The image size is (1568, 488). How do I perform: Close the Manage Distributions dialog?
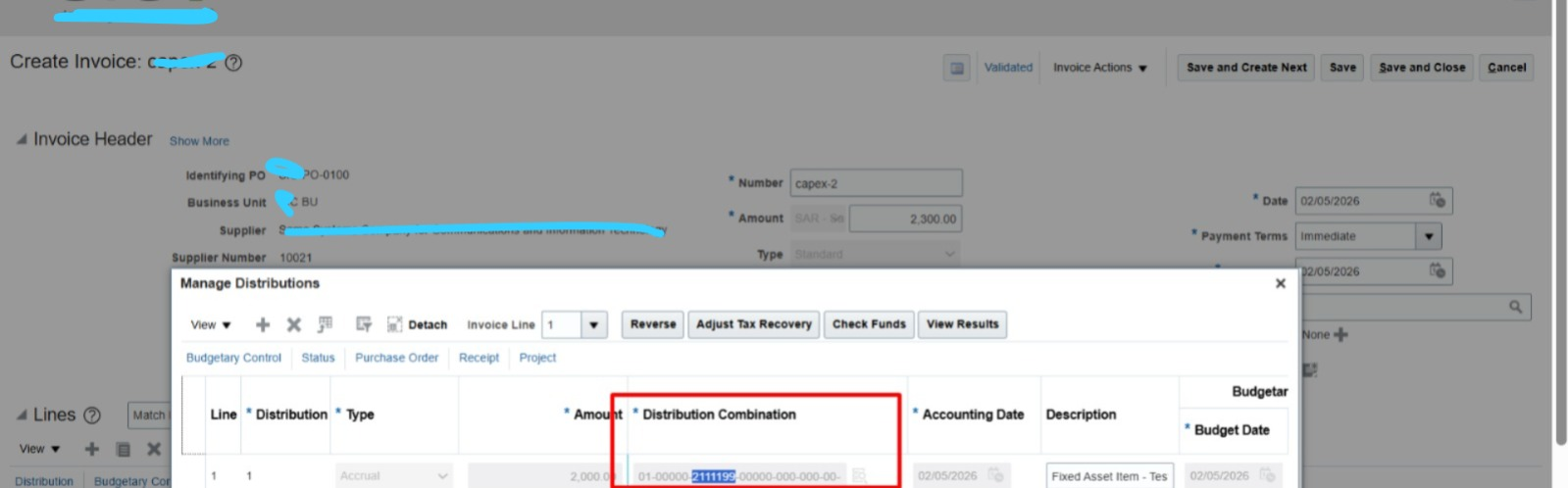click(1280, 283)
